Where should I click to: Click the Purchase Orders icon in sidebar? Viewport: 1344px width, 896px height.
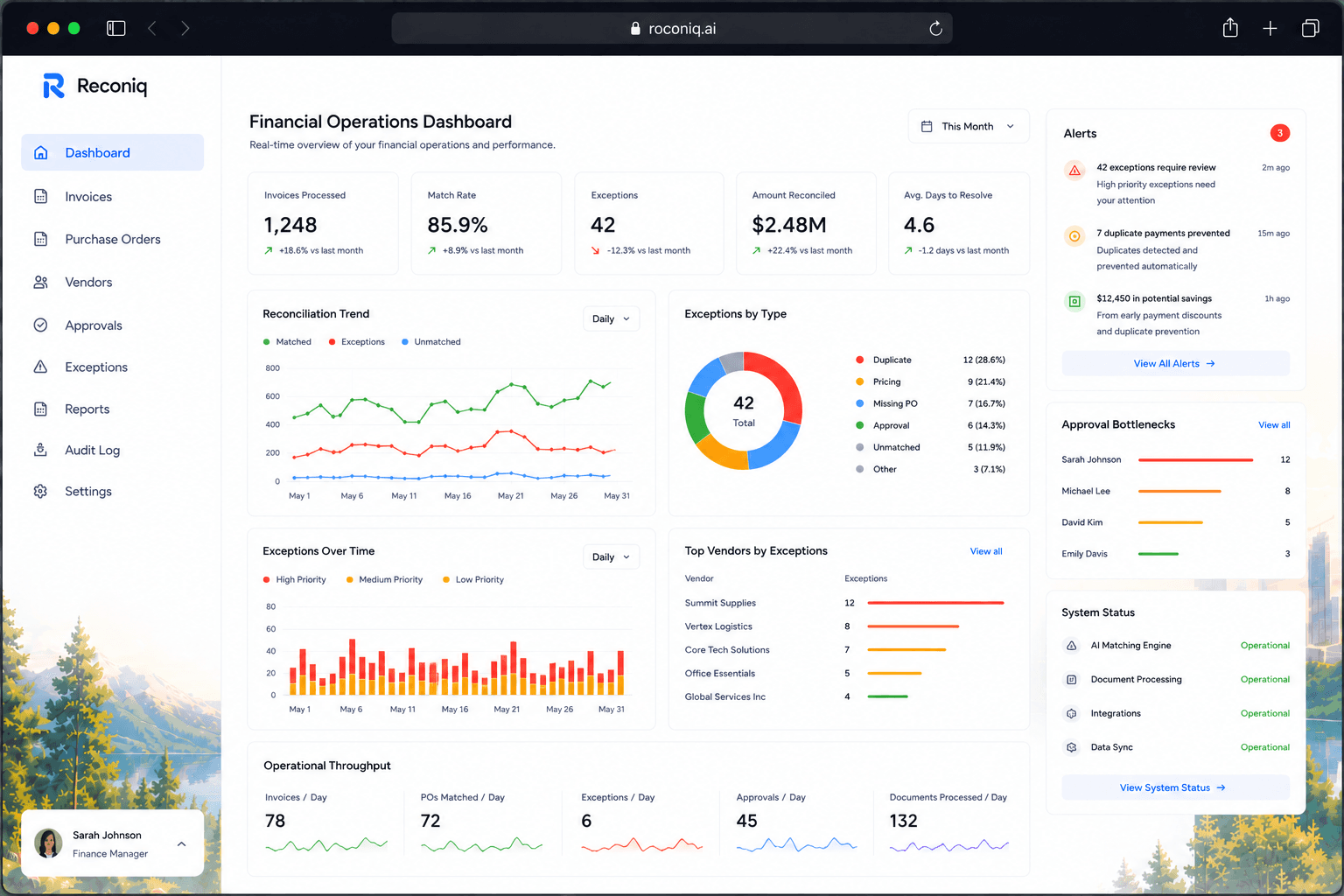click(x=40, y=239)
